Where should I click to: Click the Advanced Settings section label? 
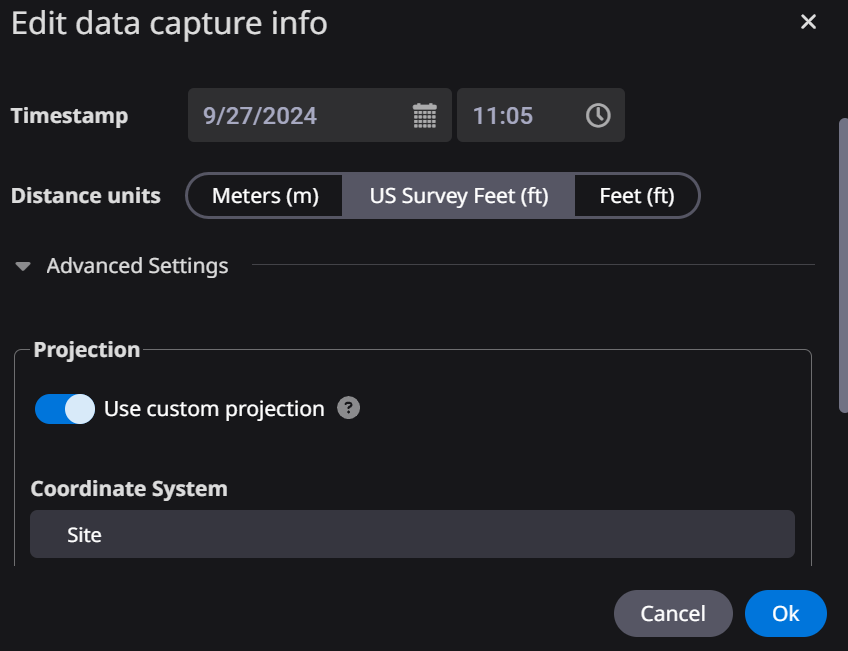137,266
